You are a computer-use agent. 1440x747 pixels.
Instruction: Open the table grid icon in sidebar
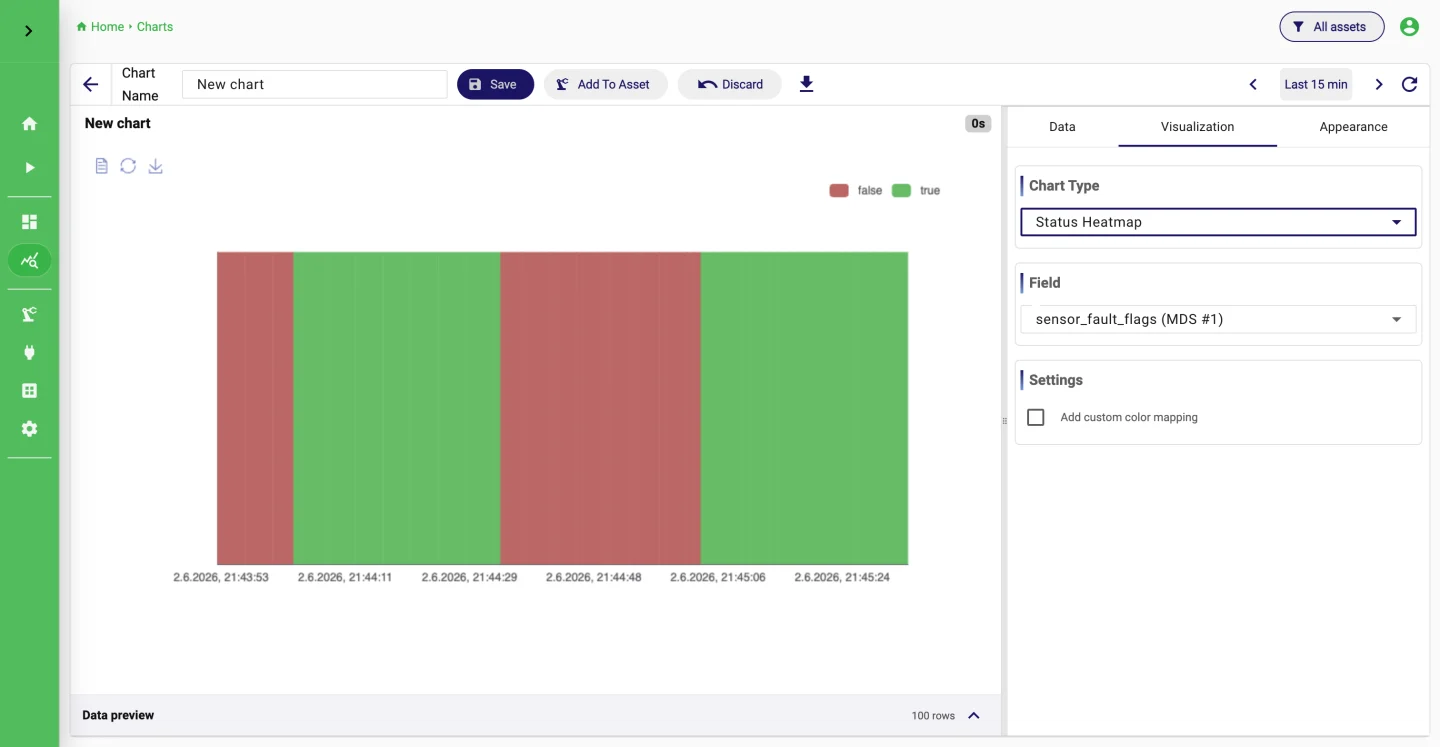pyautogui.click(x=29, y=390)
